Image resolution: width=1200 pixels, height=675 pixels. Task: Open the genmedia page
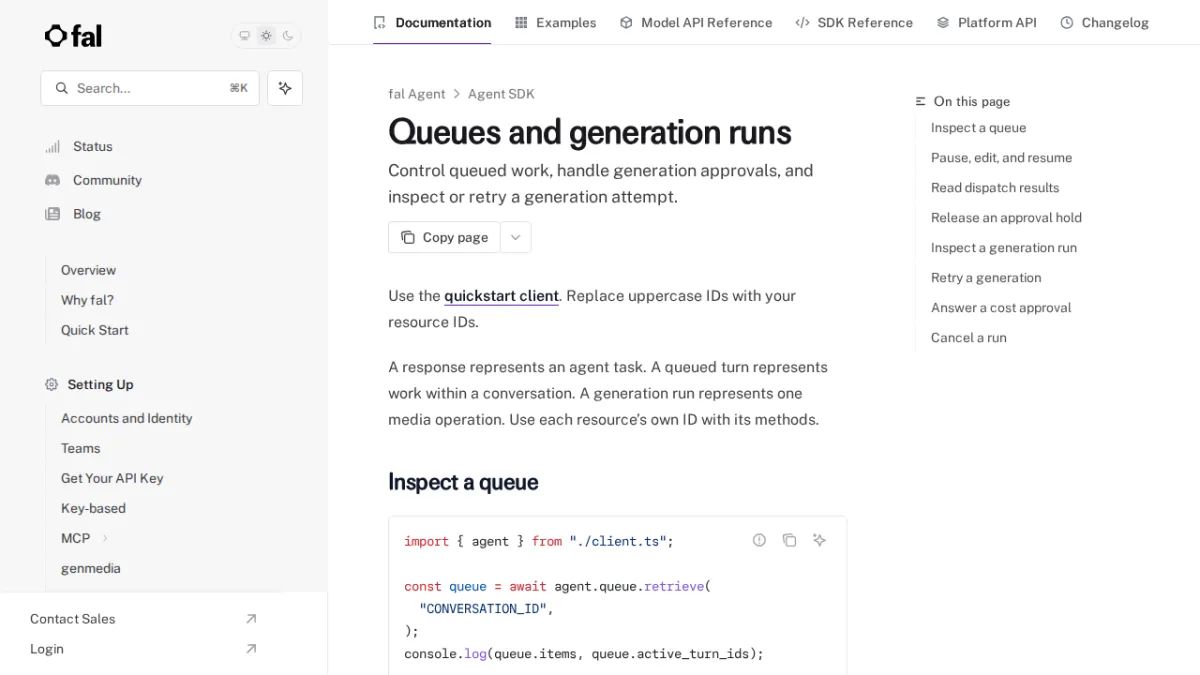click(x=91, y=568)
